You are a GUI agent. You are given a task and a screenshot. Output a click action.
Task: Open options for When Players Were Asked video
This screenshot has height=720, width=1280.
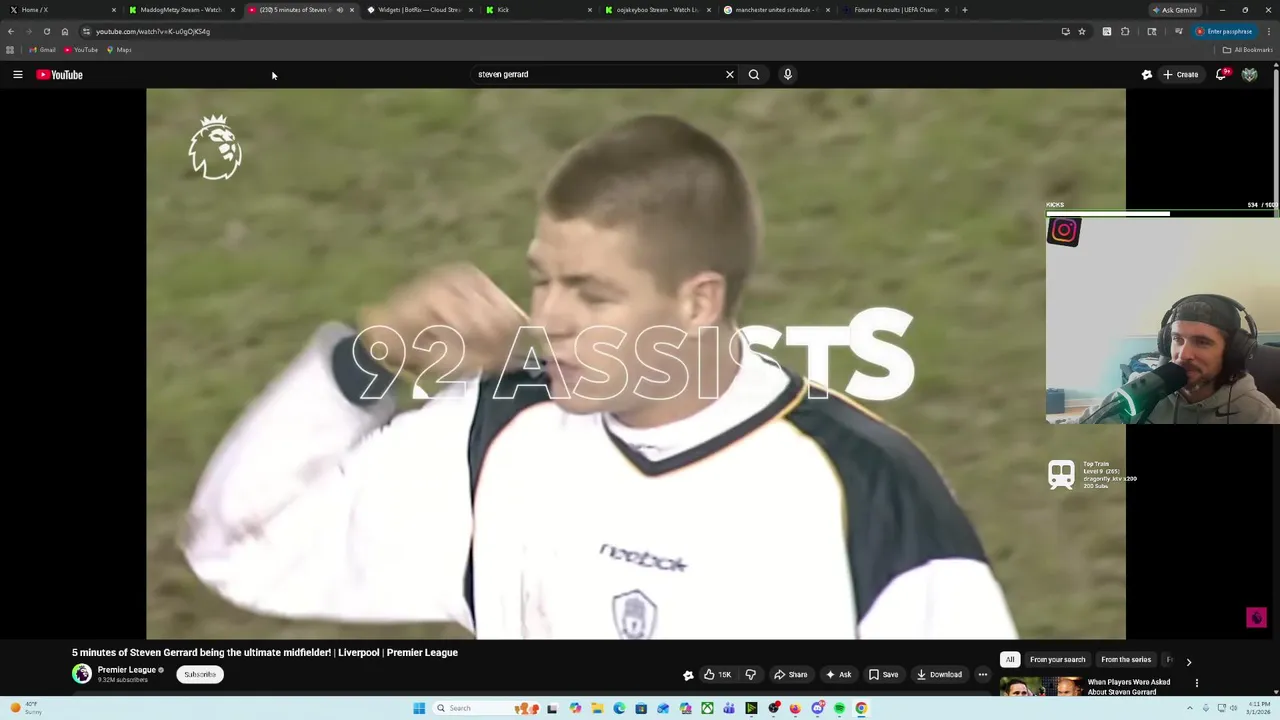(x=1197, y=683)
